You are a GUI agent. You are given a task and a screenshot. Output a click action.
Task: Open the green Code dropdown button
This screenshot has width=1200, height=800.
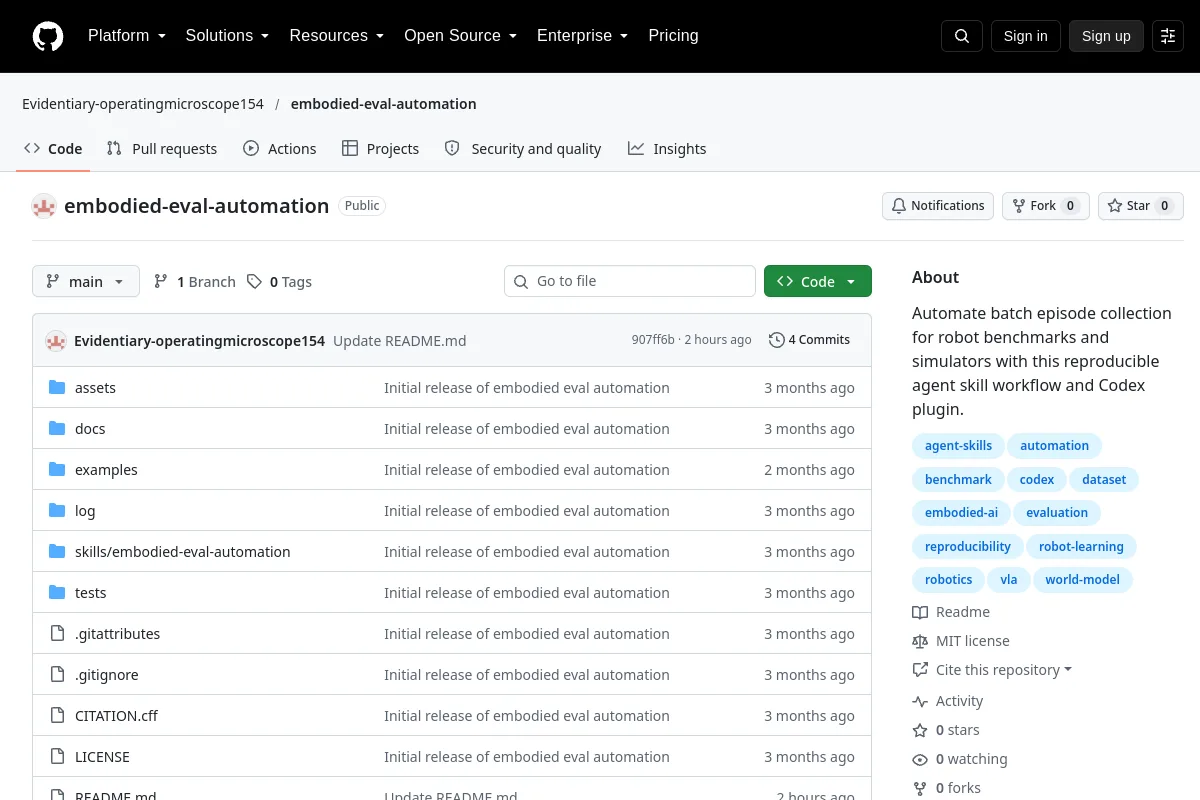pyautogui.click(x=818, y=282)
